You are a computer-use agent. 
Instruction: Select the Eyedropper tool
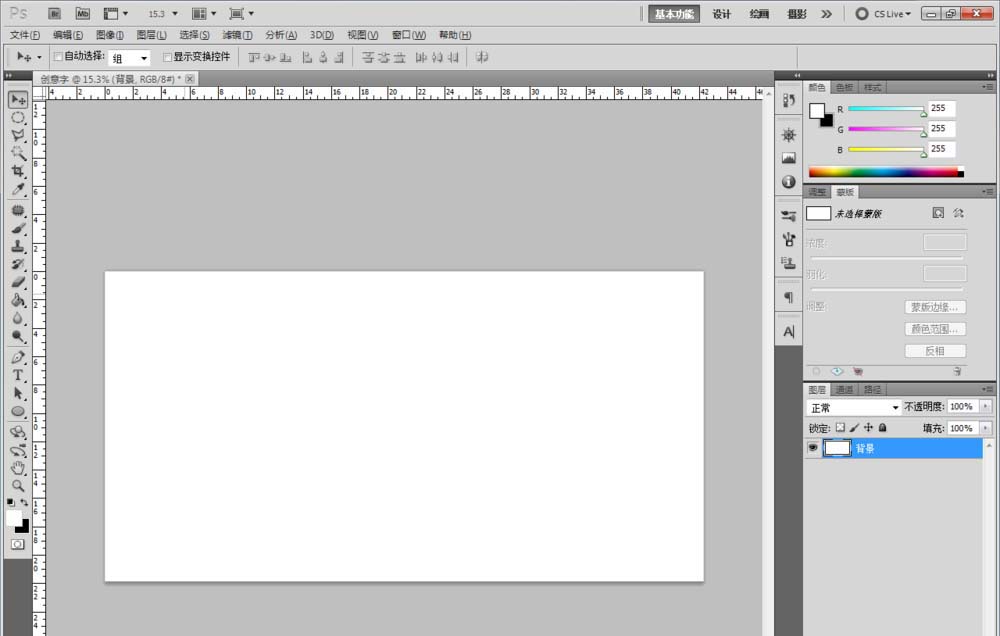[18, 189]
